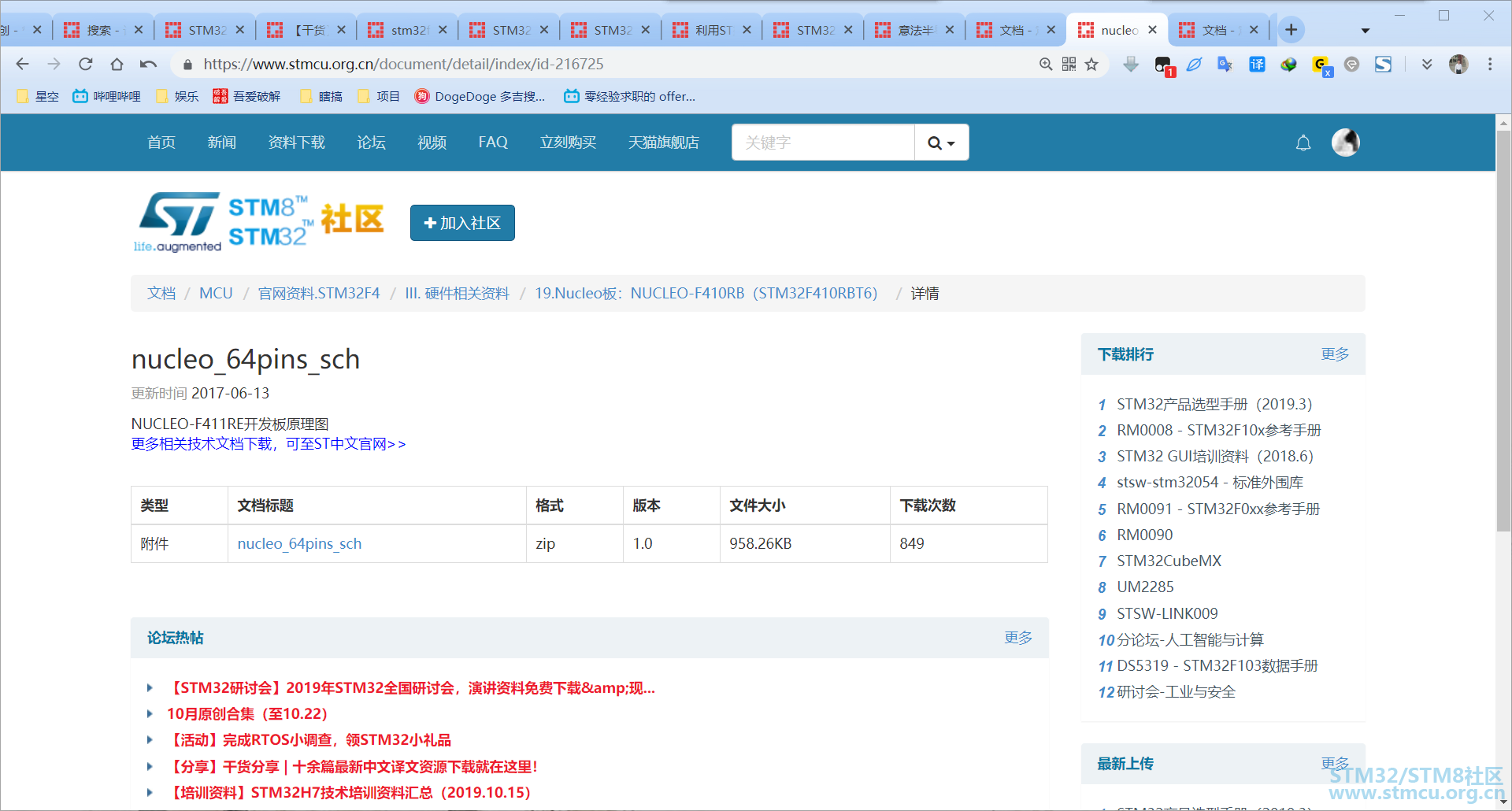Viewport: 1512px width, 811px height.
Task: Open 首页 in the site navigation
Action: coord(161,143)
